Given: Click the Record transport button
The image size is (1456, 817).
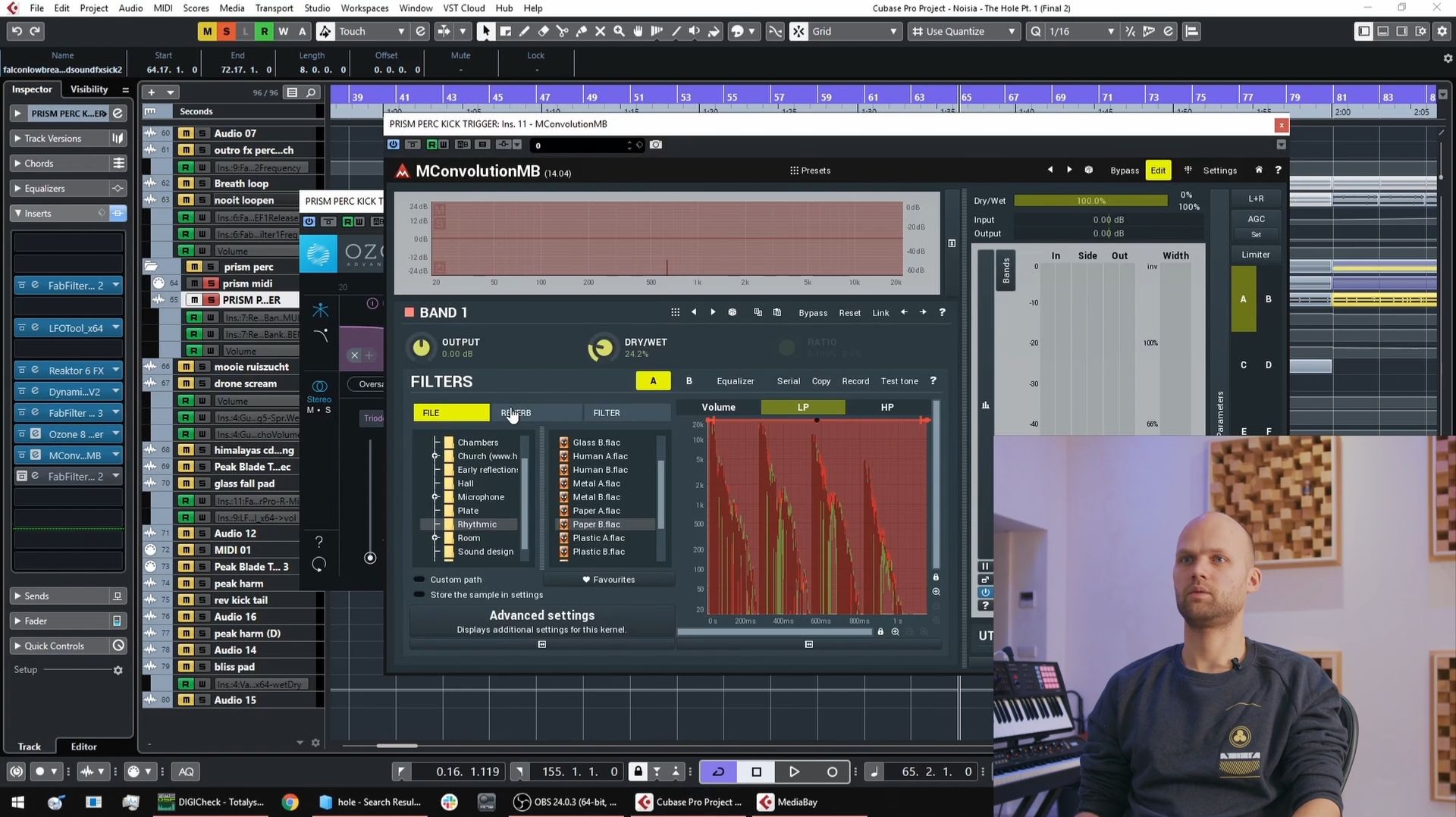Looking at the screenshot, I should [x=832, y=772].
